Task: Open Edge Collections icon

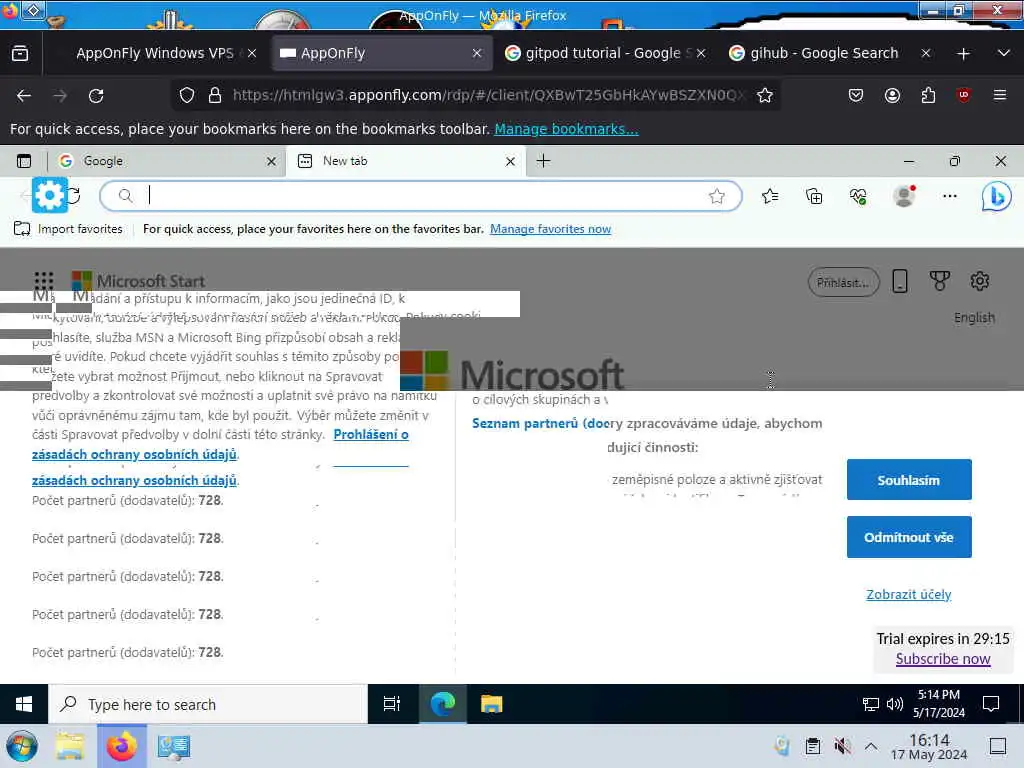Action: pos(814,196)
